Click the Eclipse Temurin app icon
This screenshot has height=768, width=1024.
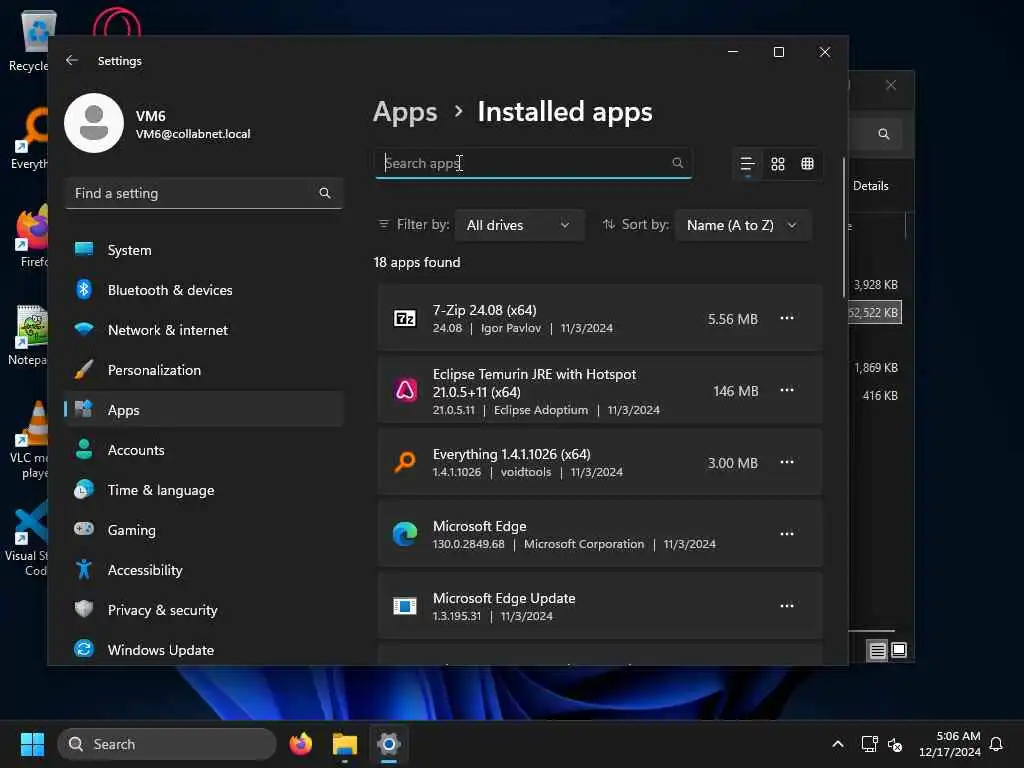(405, 391)
